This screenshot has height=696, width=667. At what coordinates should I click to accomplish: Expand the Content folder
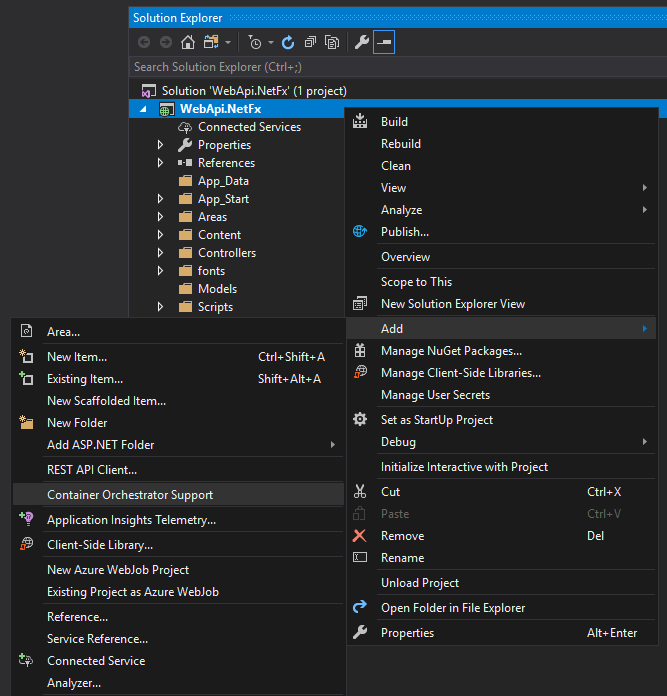(160, 235)
